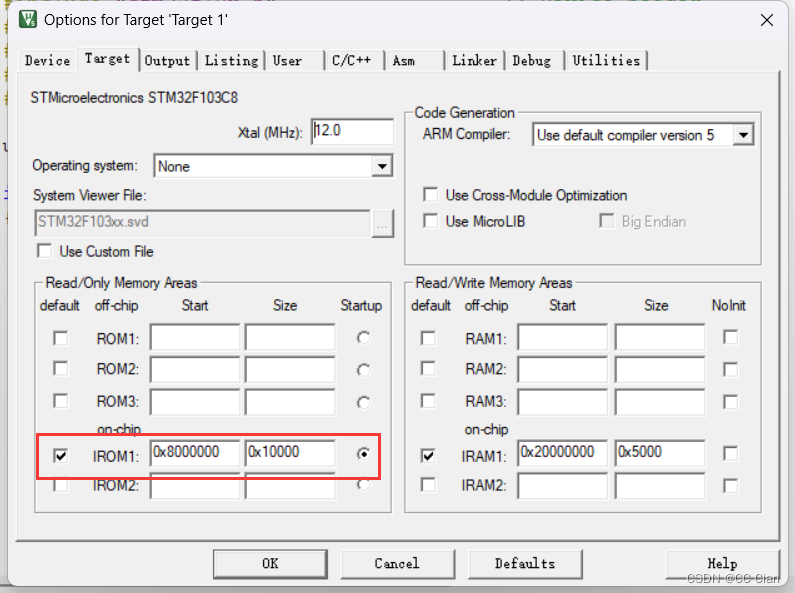This screenshot has height=593, width=795.
Task: Select the Target tab
Action: pos(107,59)
